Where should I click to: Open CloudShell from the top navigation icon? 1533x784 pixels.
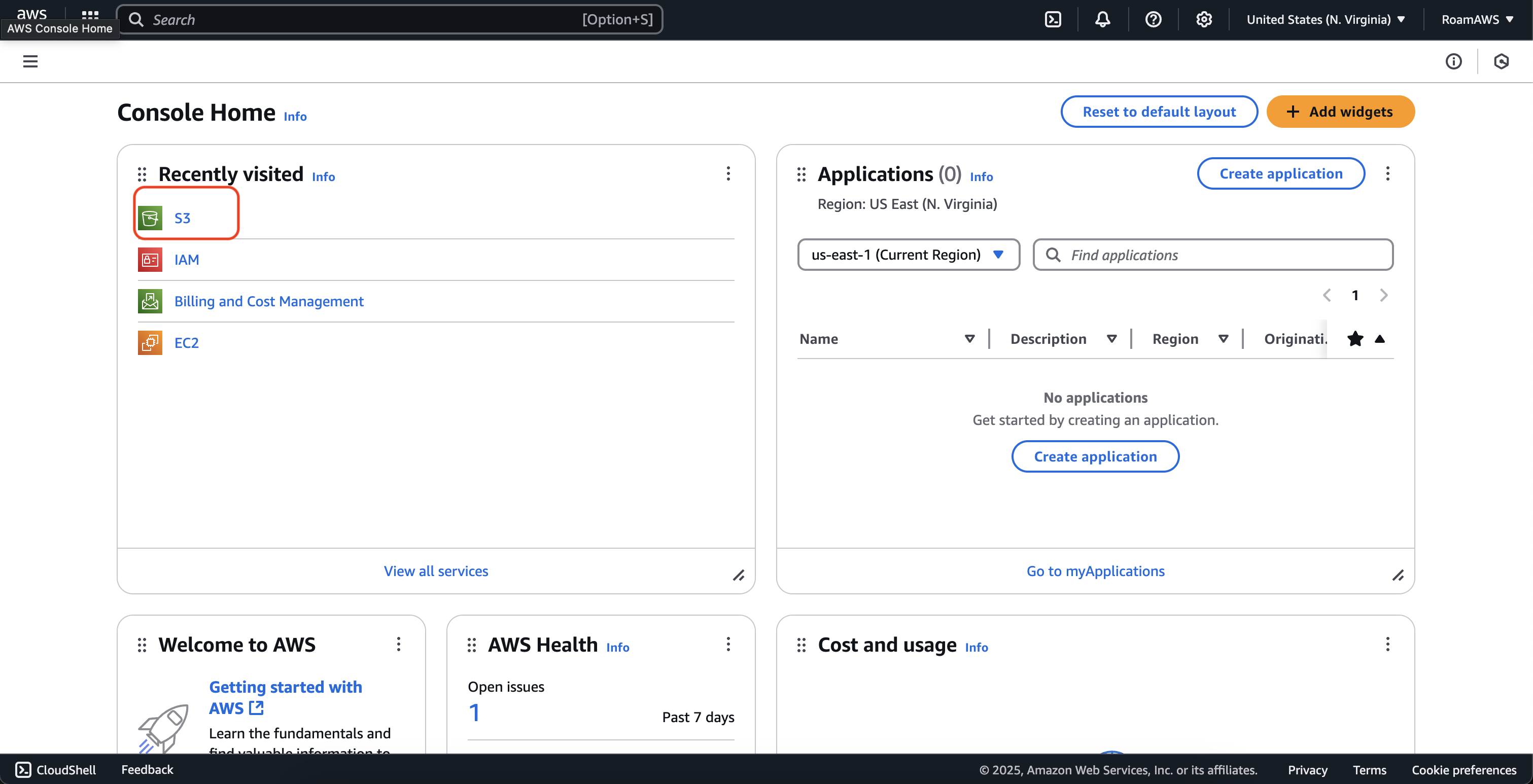(x=1053, y=20)
